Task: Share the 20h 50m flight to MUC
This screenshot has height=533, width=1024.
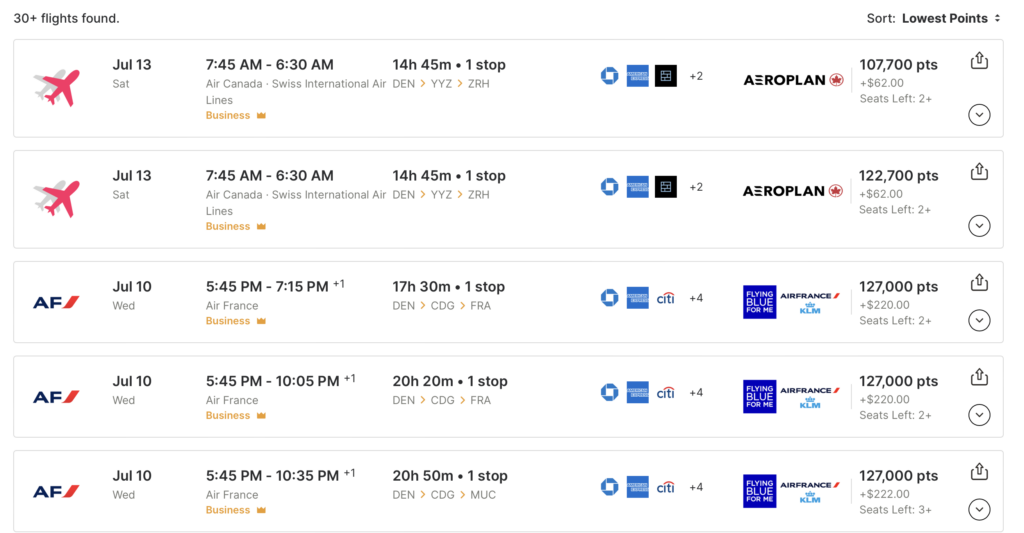Action: click(x=979, y=472)
